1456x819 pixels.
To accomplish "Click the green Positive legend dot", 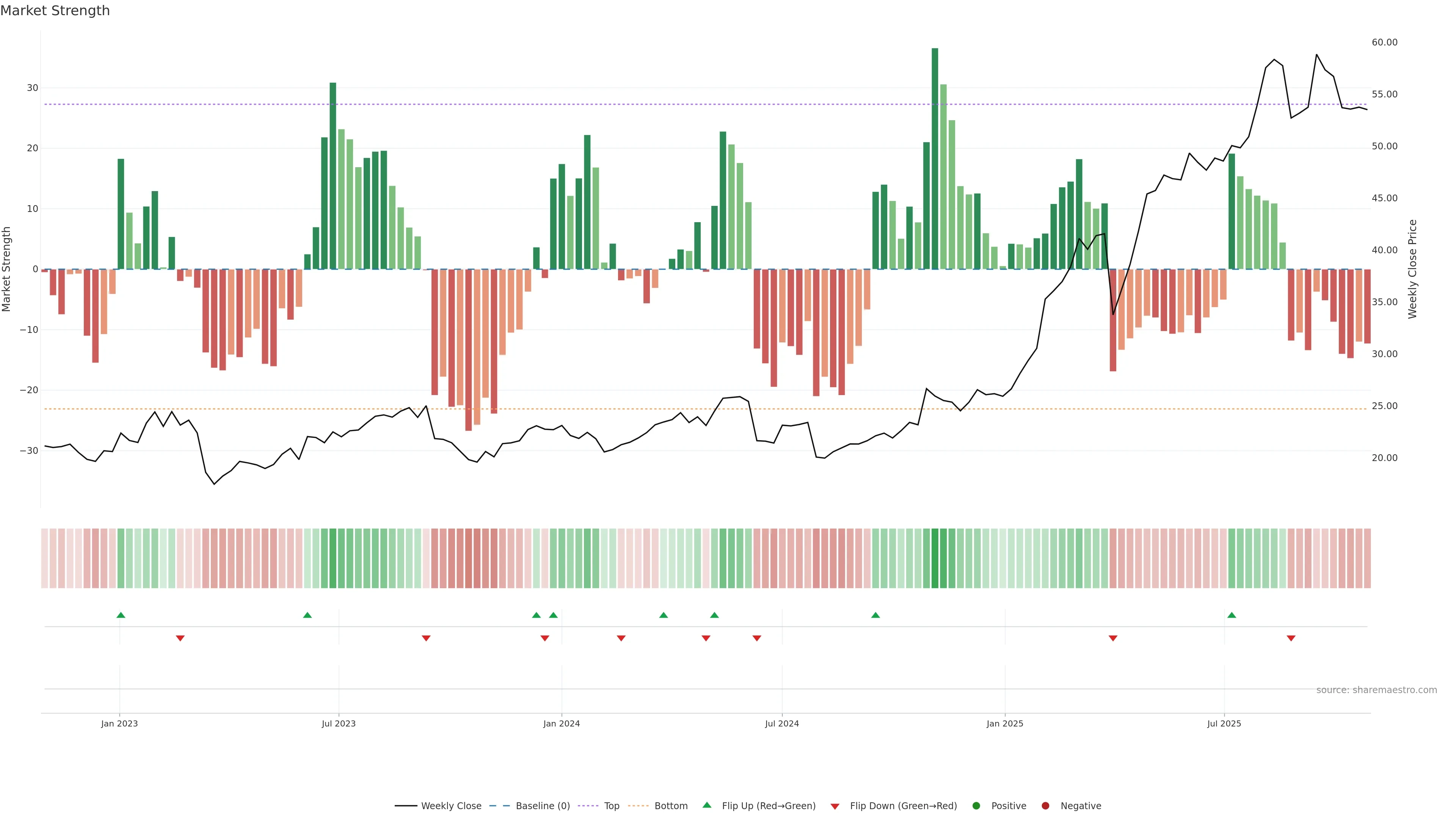I will point(976,806).
